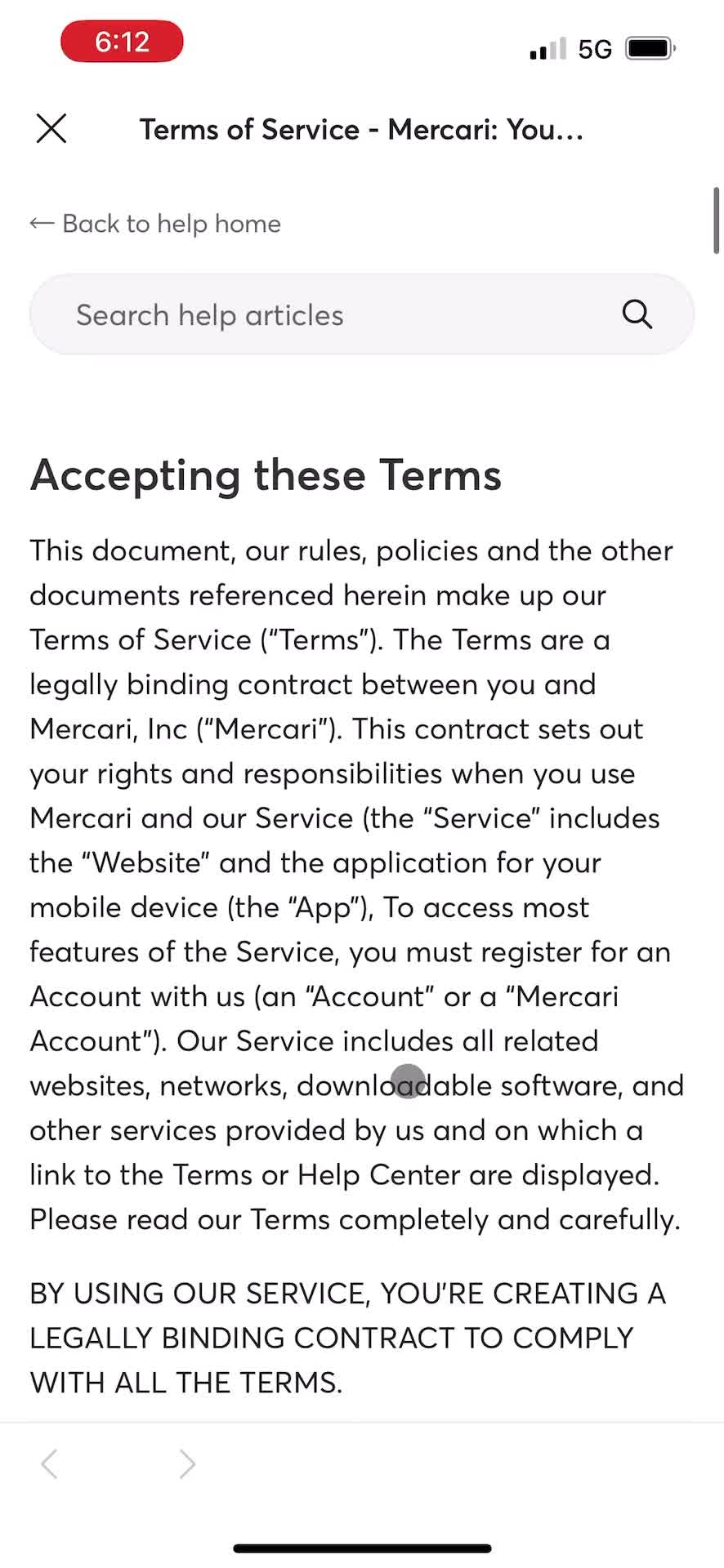The height and width of the screenshot is (1568, 724).
Task: Close the Terms of Service web view
Action: click(x=51, y=129)
